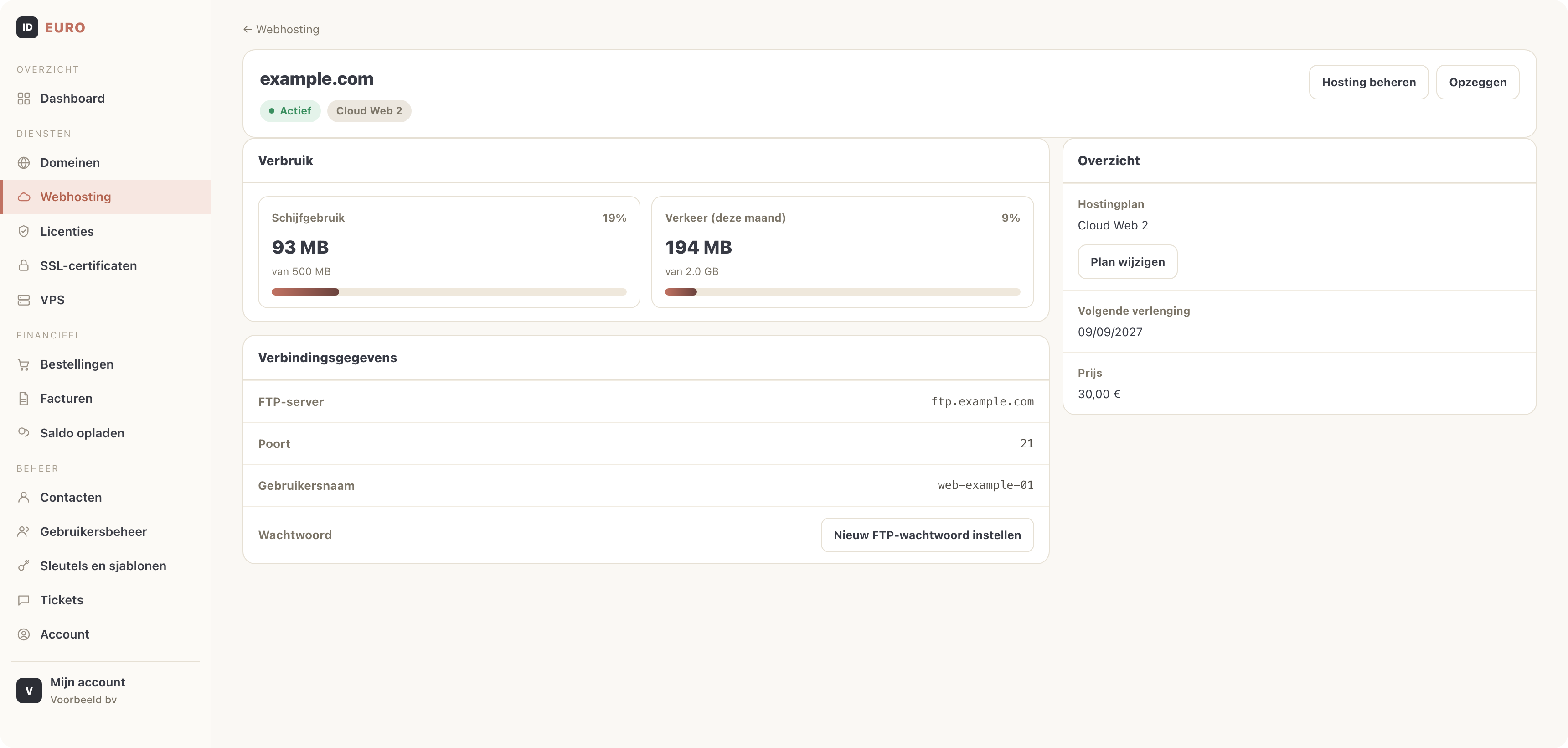
Task: Click the 9% traffic percentage
Action: 1011,218
